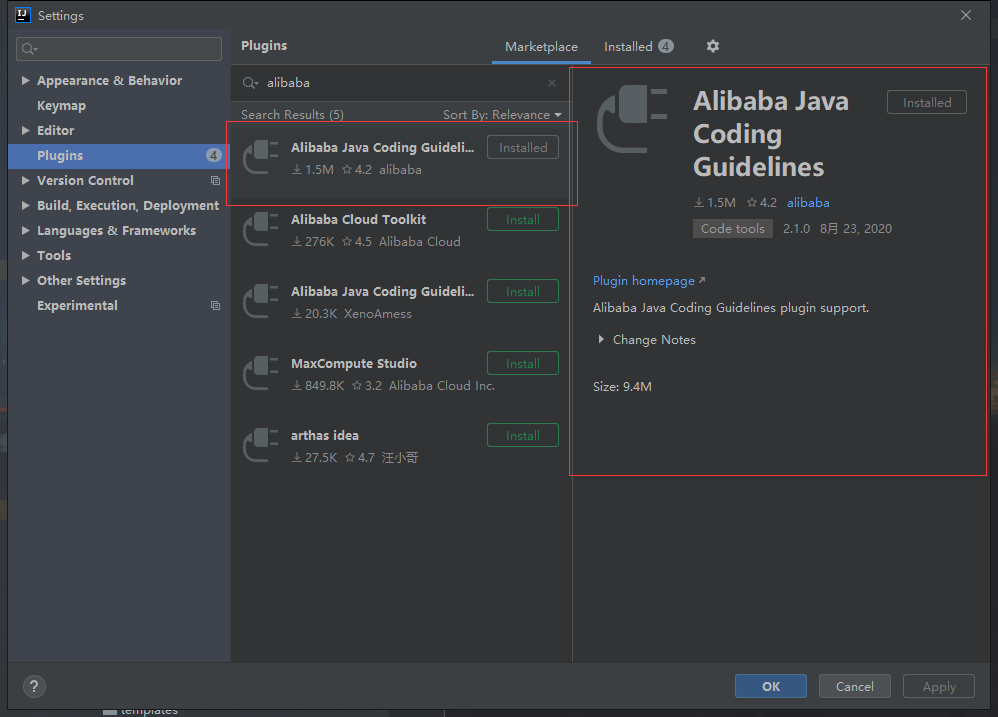Image resolution: width=998 pixels, height=717 pixels.
Task: Click the Plugins badge count 4 in sidebar
Action: click(x=214, y=155)
